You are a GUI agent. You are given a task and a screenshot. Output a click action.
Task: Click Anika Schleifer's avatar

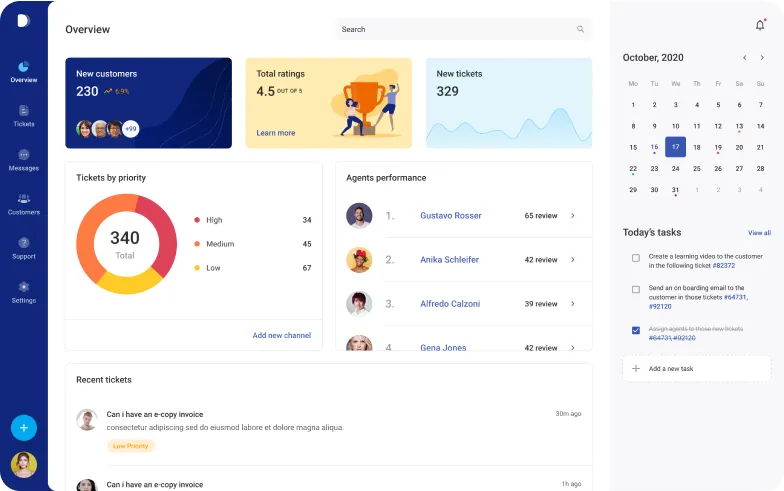click(359, 260)
